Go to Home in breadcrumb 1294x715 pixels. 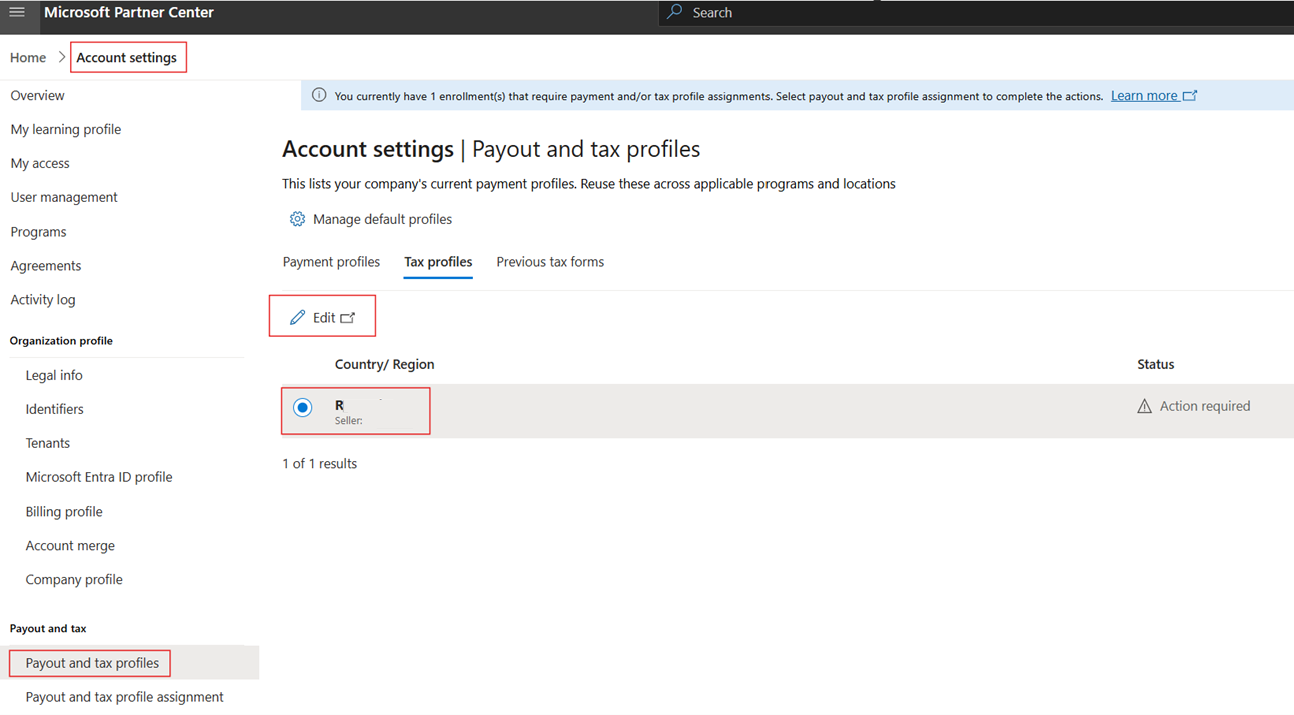(28, 58)
